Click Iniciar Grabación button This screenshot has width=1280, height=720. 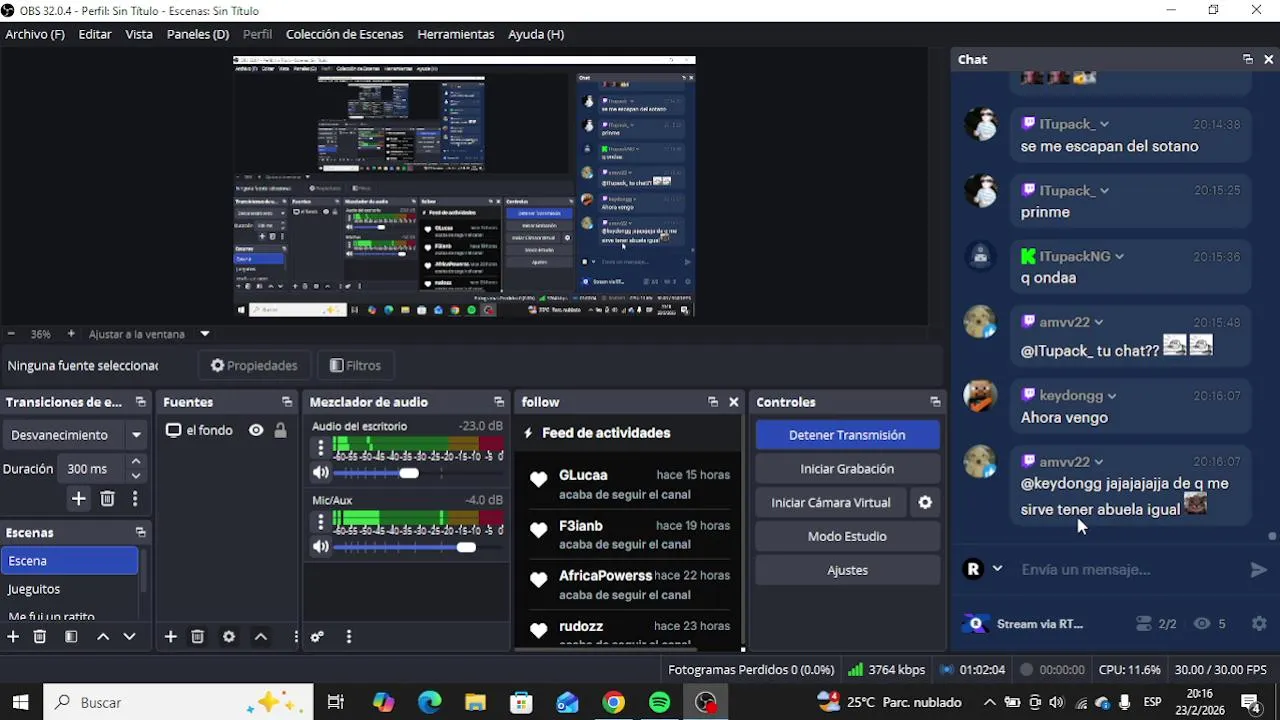point(847,469)
